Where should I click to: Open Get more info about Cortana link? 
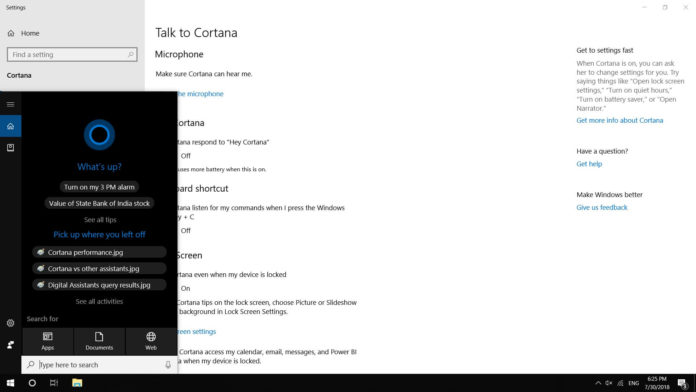(x=620, y=120)
